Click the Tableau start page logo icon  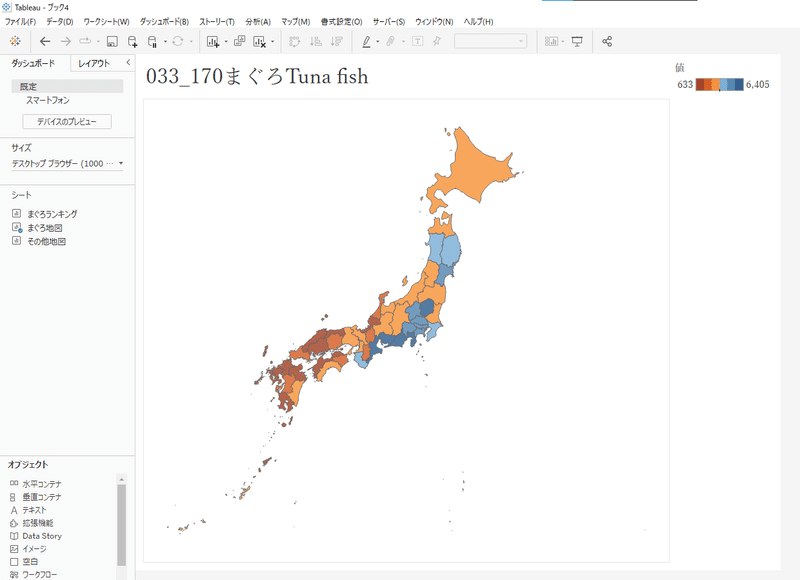click(x=15, y=41)
